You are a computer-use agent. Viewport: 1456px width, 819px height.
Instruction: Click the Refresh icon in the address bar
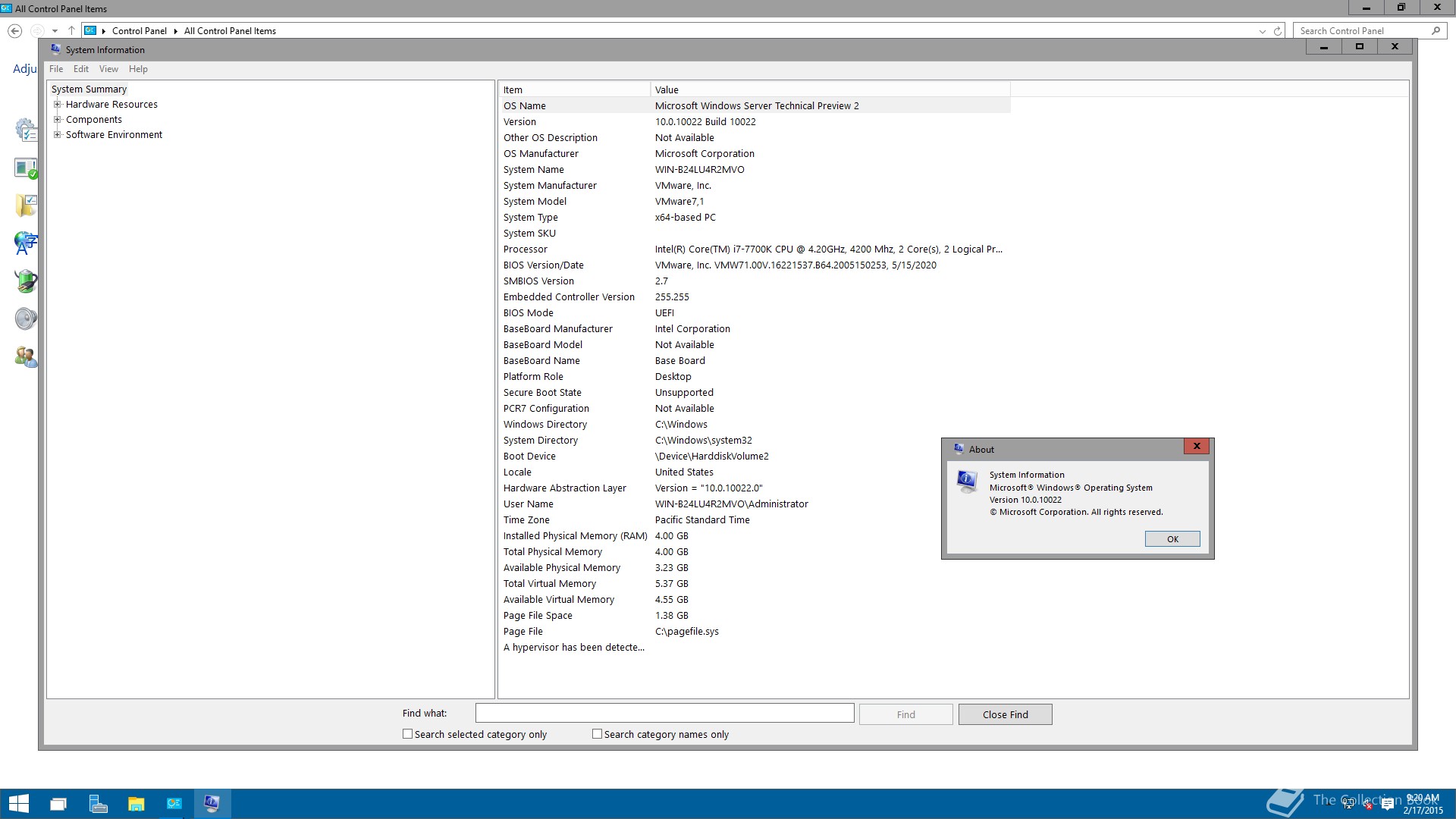(1278, 31)
